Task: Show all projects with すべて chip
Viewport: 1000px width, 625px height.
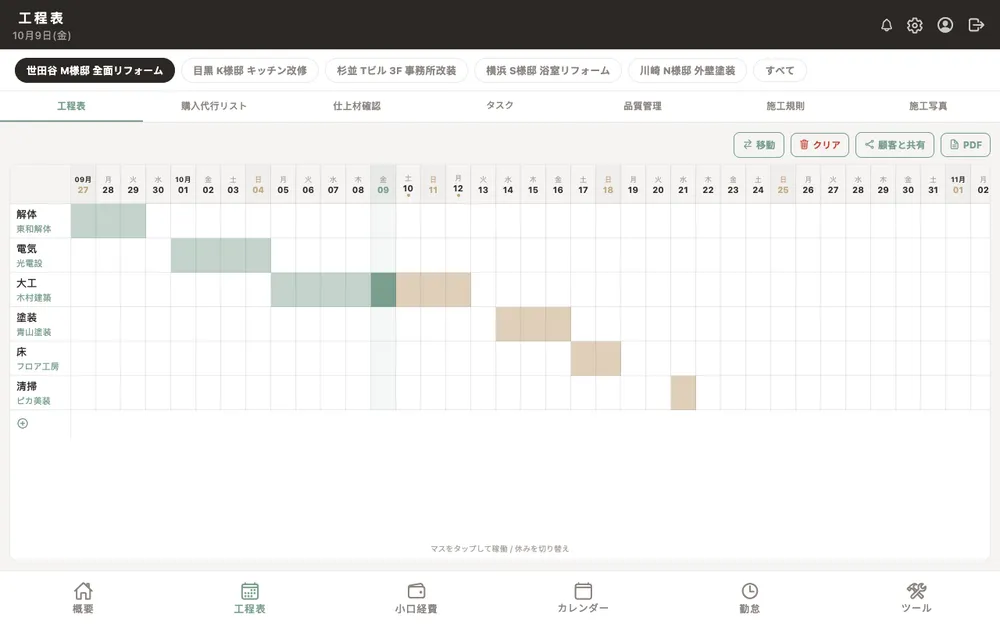Action: coord(780,70)
